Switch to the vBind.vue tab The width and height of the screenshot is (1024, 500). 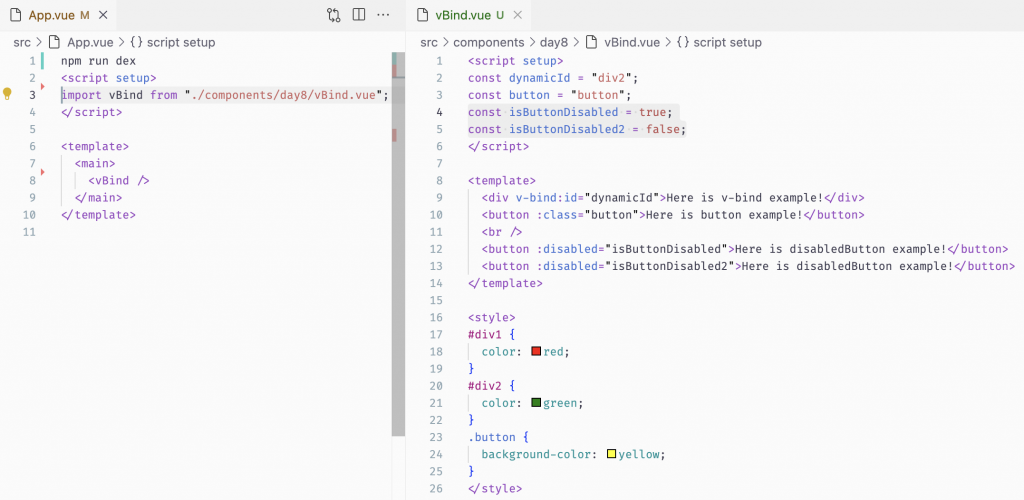470,15
